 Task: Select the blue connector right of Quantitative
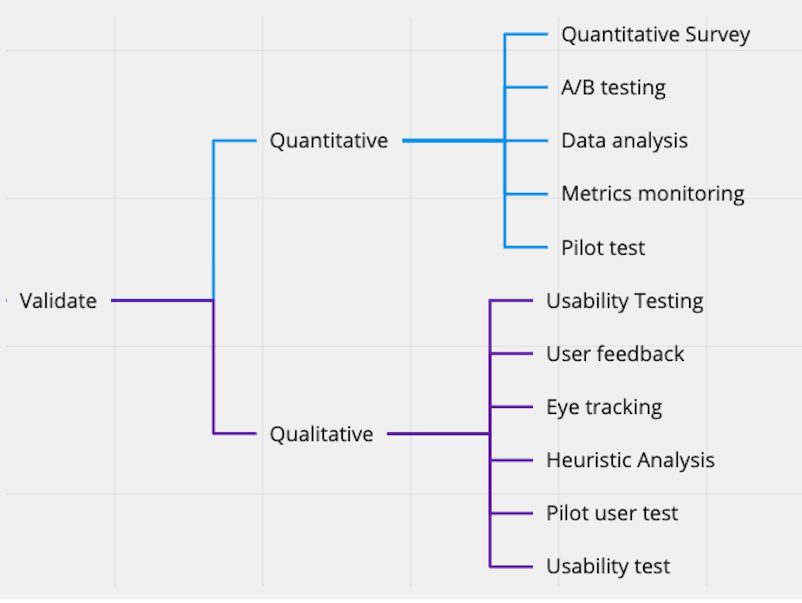(450, 141)
